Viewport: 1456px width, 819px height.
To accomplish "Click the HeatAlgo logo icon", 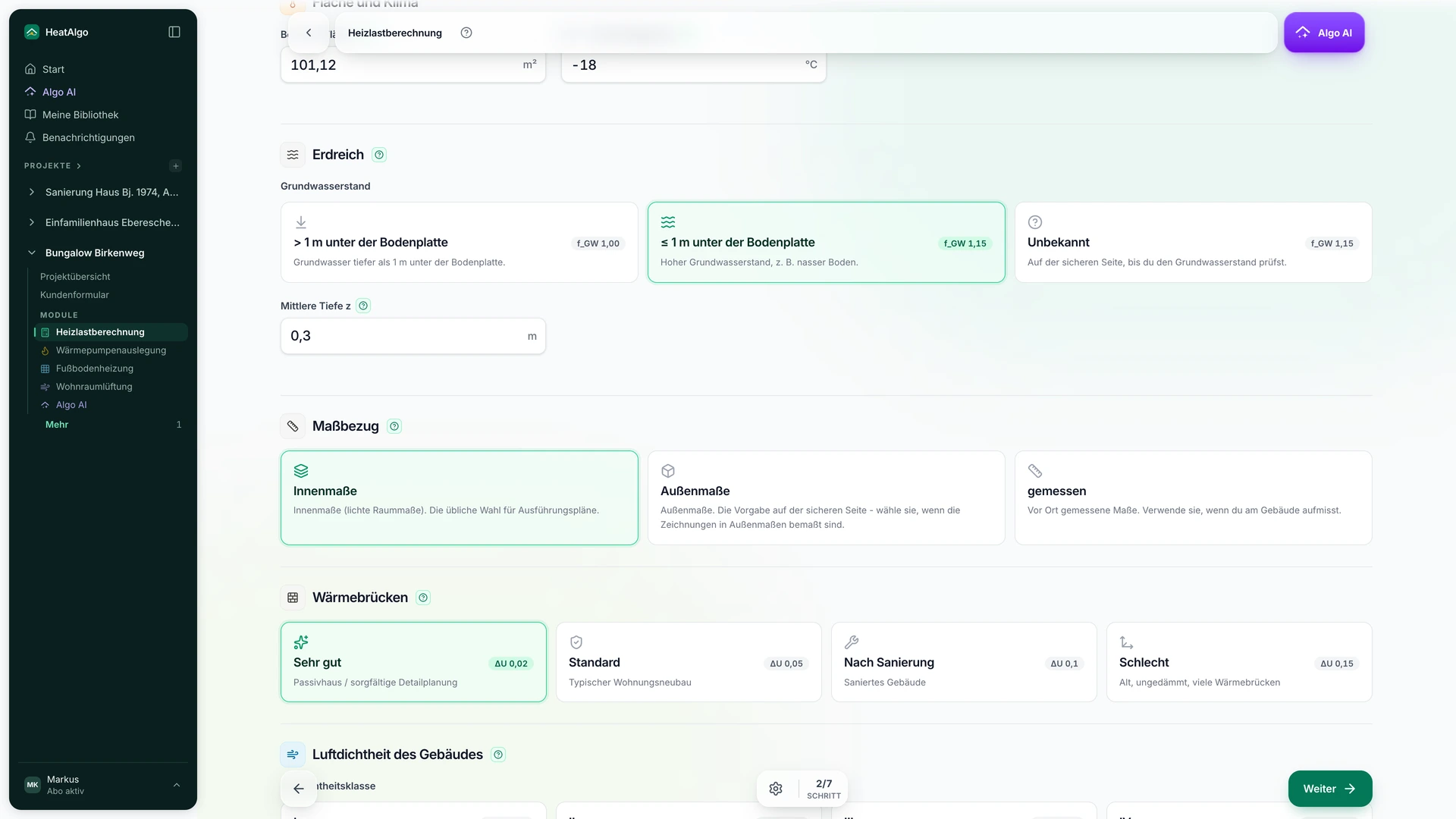I will [31, 32].
